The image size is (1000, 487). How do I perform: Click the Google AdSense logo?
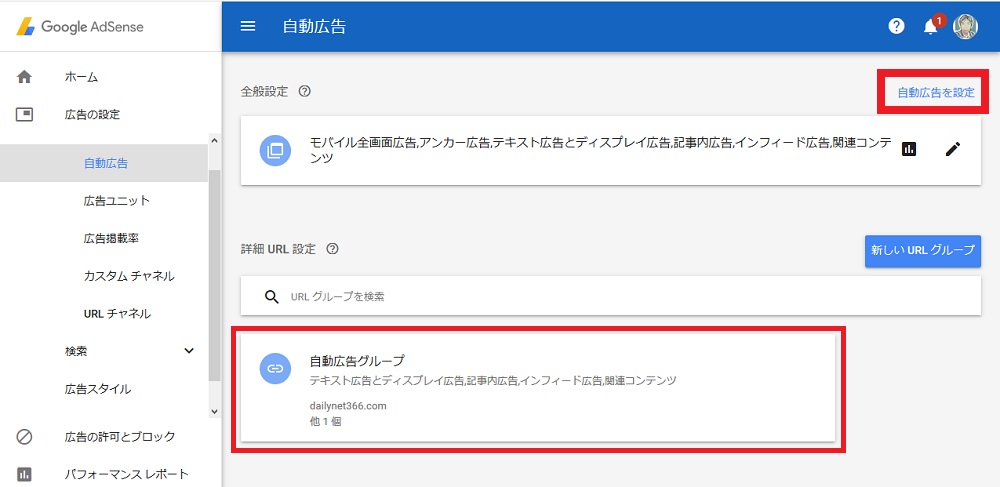(80, 27)
